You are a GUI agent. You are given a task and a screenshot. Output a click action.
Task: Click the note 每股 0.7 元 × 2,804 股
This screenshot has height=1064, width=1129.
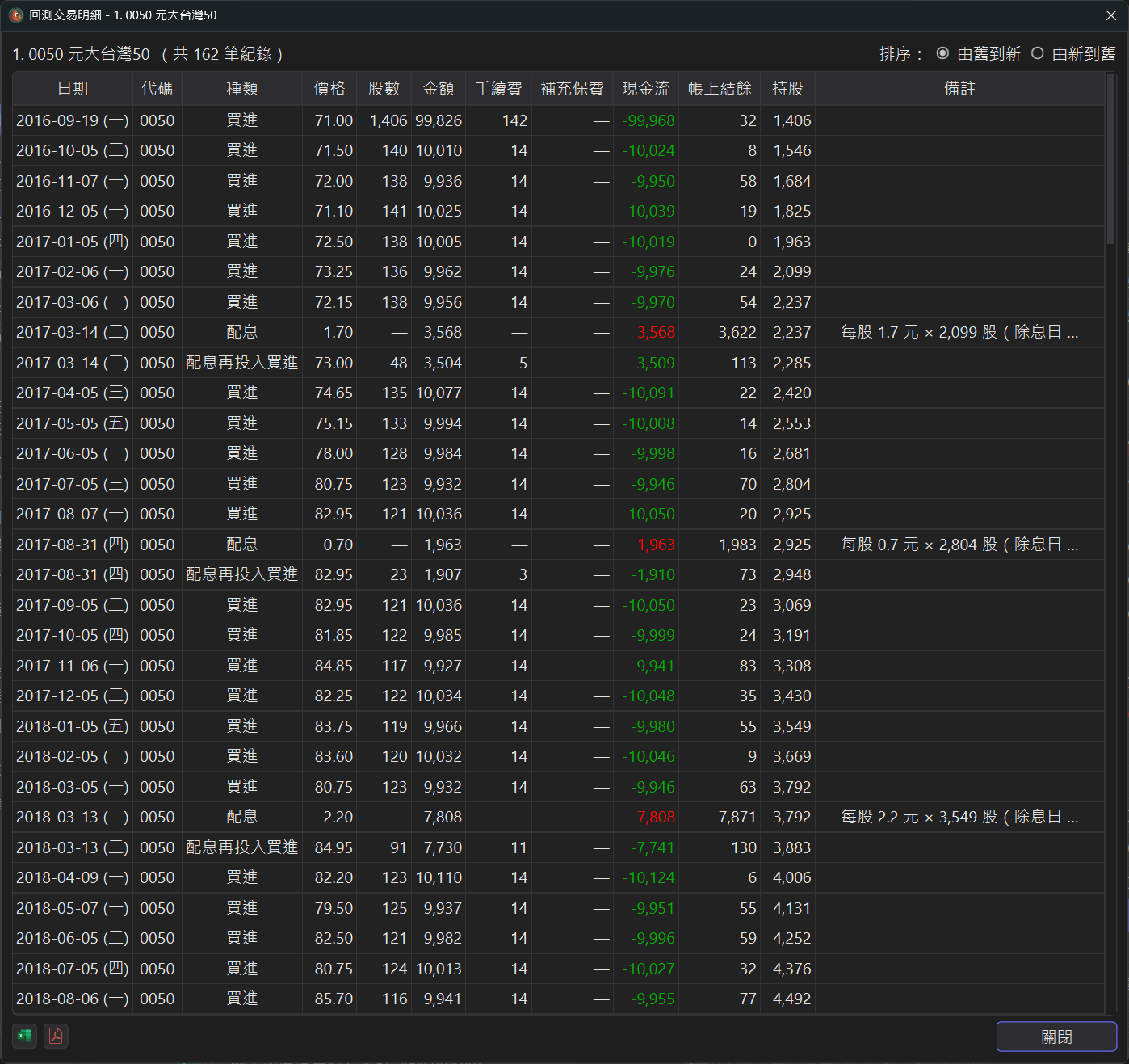[959, 545]
